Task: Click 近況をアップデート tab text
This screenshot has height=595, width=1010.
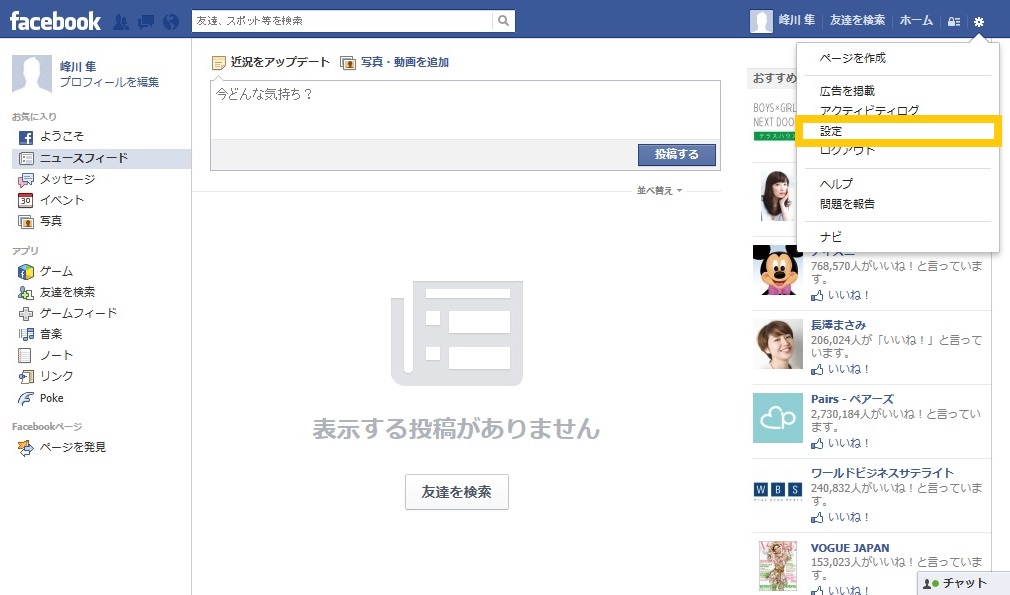Action: pos(280,62)
